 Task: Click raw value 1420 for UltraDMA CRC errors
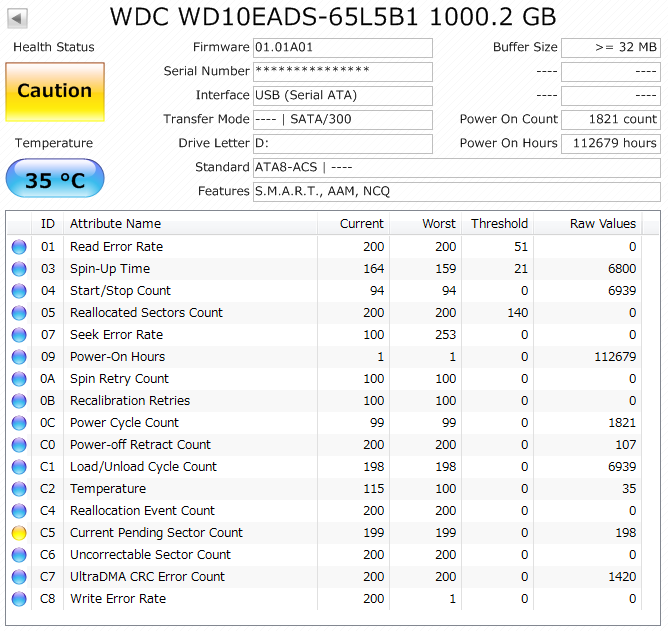point(622,577)
